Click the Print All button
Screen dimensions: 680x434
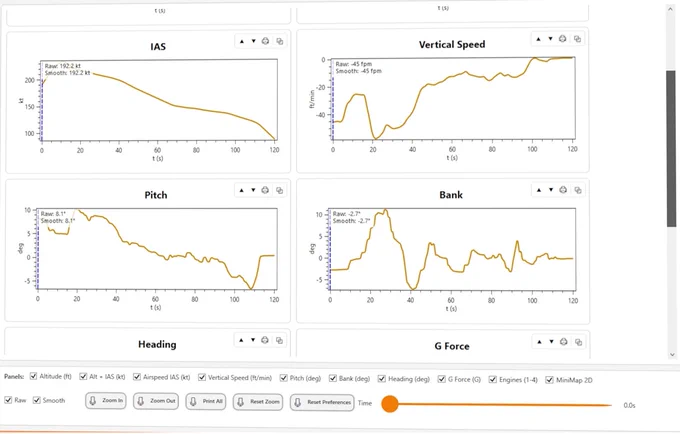tap(206, 401)
